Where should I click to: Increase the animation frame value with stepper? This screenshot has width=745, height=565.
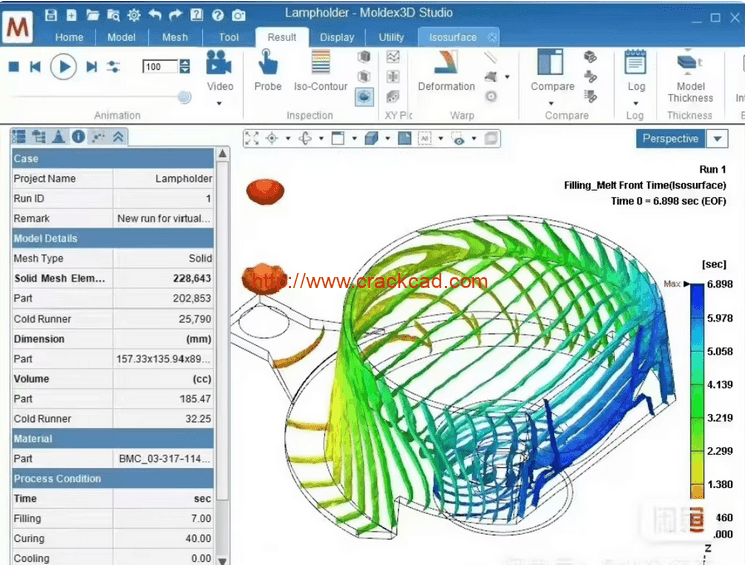coord(184,63)
